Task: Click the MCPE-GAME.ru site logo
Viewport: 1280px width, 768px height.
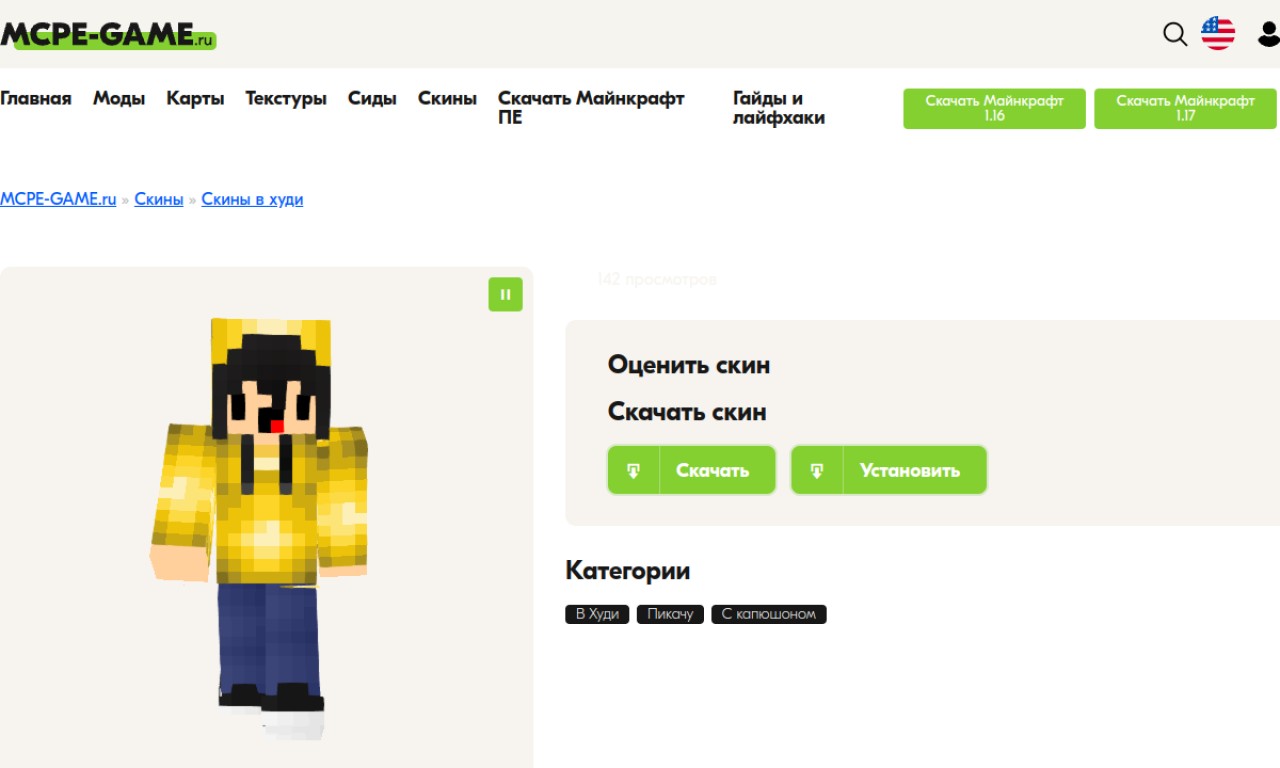Action: (108, 34)
